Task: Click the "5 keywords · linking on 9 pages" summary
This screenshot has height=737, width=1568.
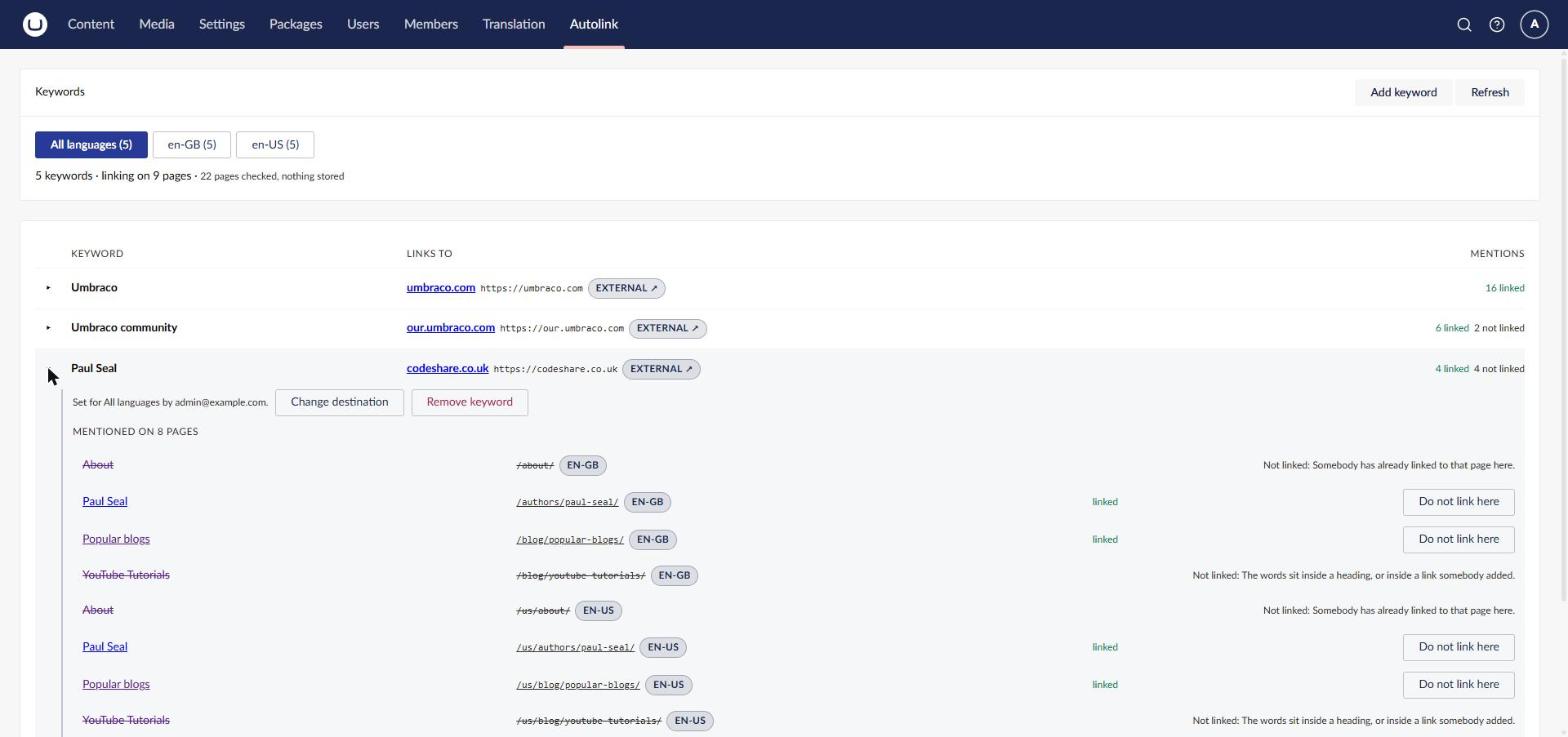Action: [113, 176]
